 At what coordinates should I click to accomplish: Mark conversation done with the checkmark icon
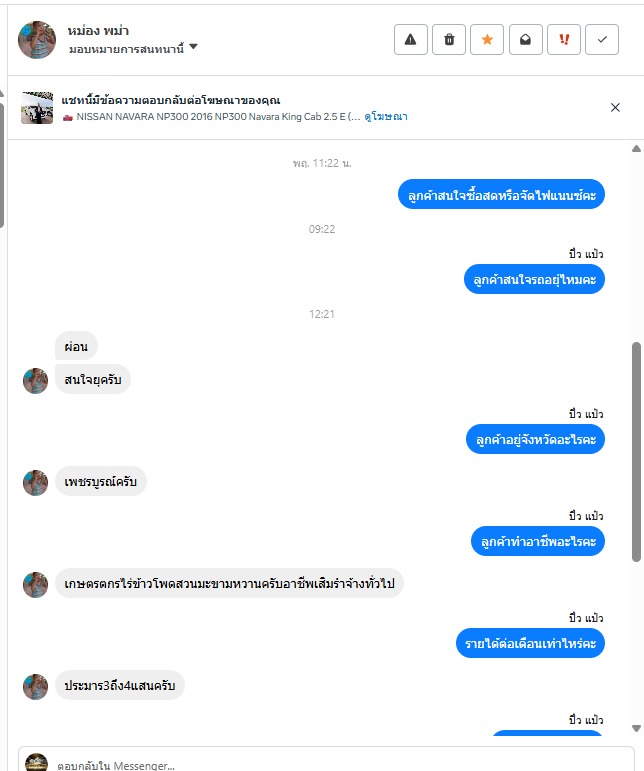(602, 39)
